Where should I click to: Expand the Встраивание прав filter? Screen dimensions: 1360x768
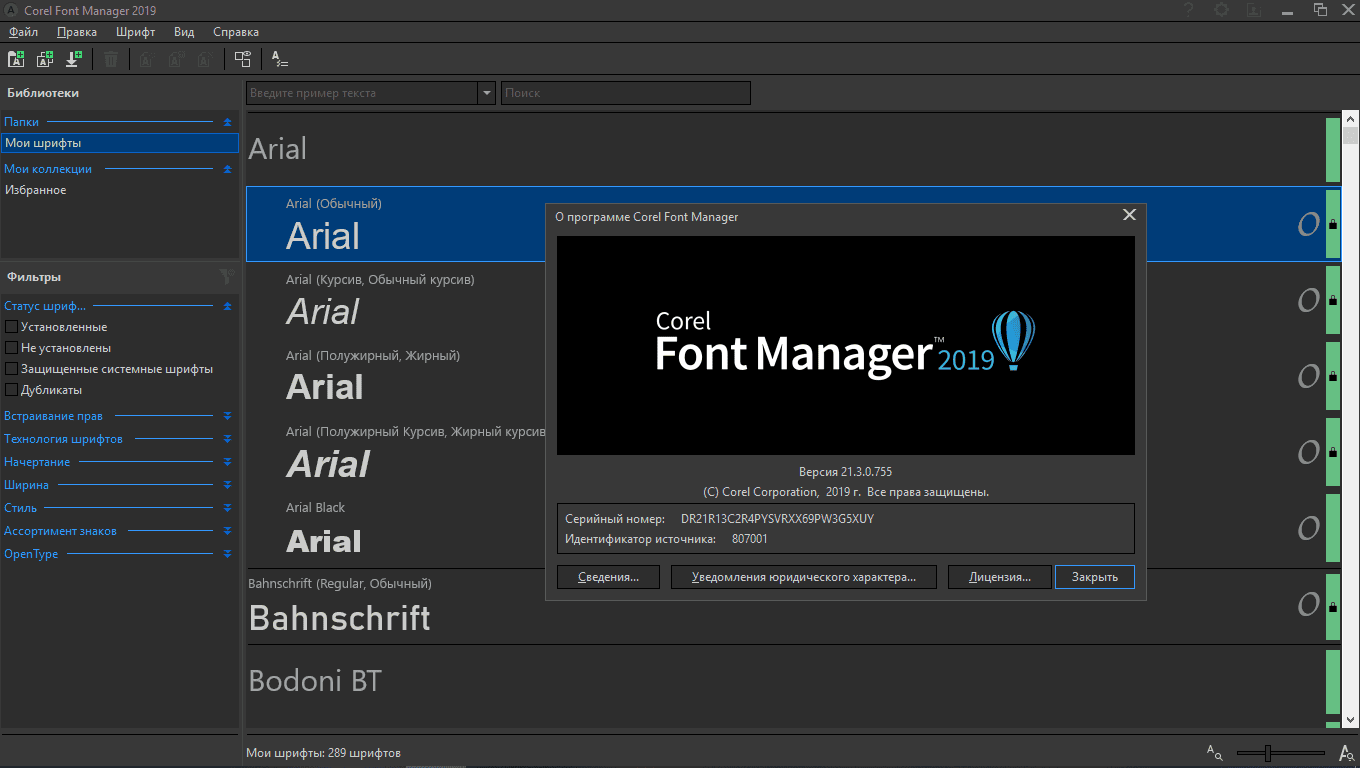227,416
